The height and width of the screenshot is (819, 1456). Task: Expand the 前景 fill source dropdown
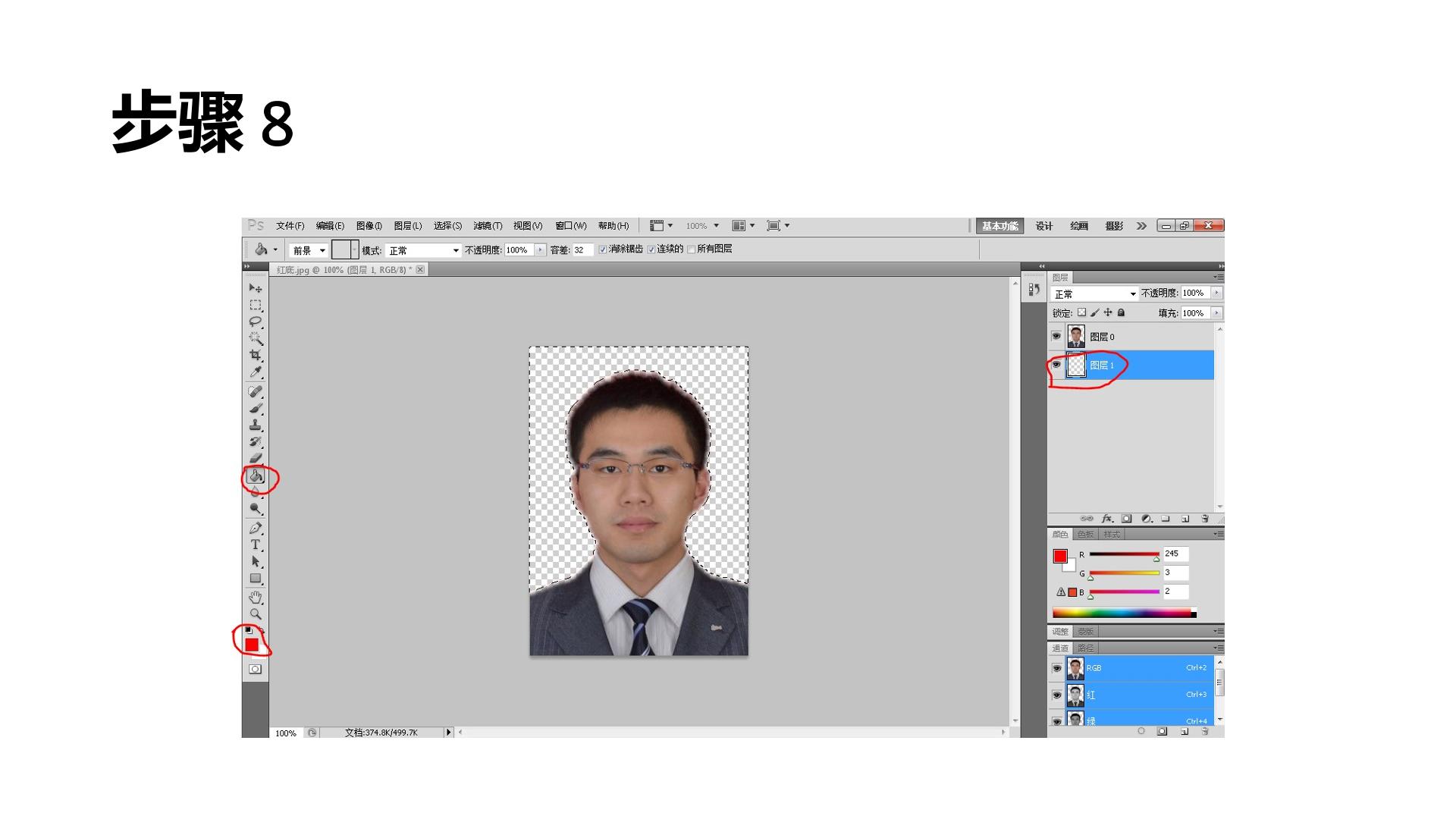309,250
